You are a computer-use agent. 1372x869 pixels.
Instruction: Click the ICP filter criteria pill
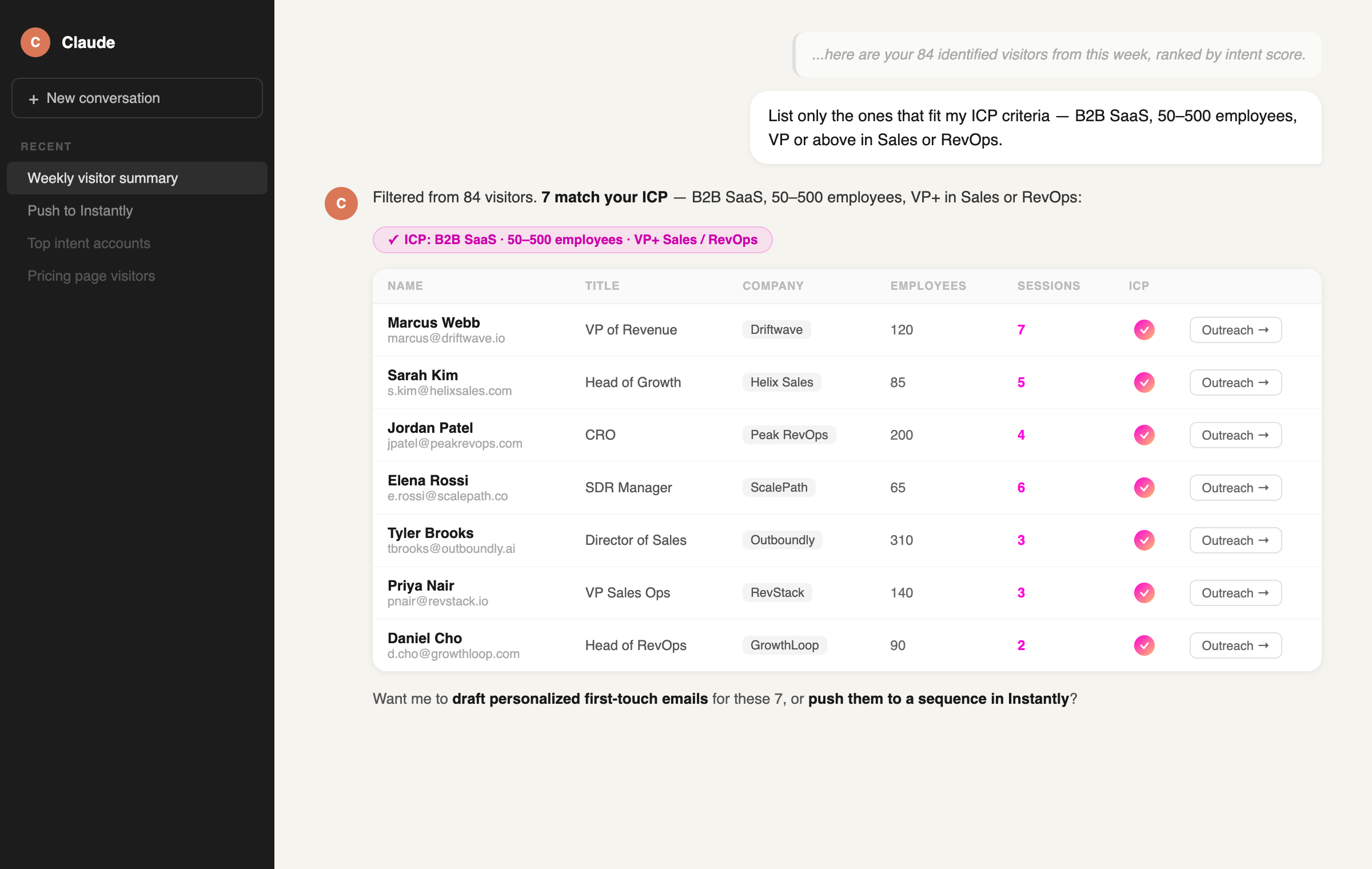coord(572,240)
